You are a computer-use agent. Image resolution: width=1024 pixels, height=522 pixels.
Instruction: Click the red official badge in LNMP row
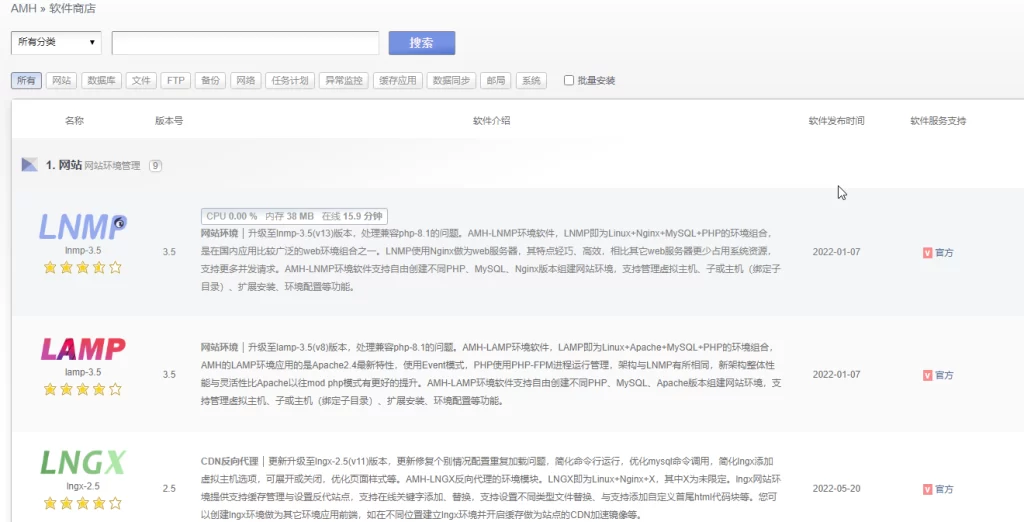[x=927, y=253]
